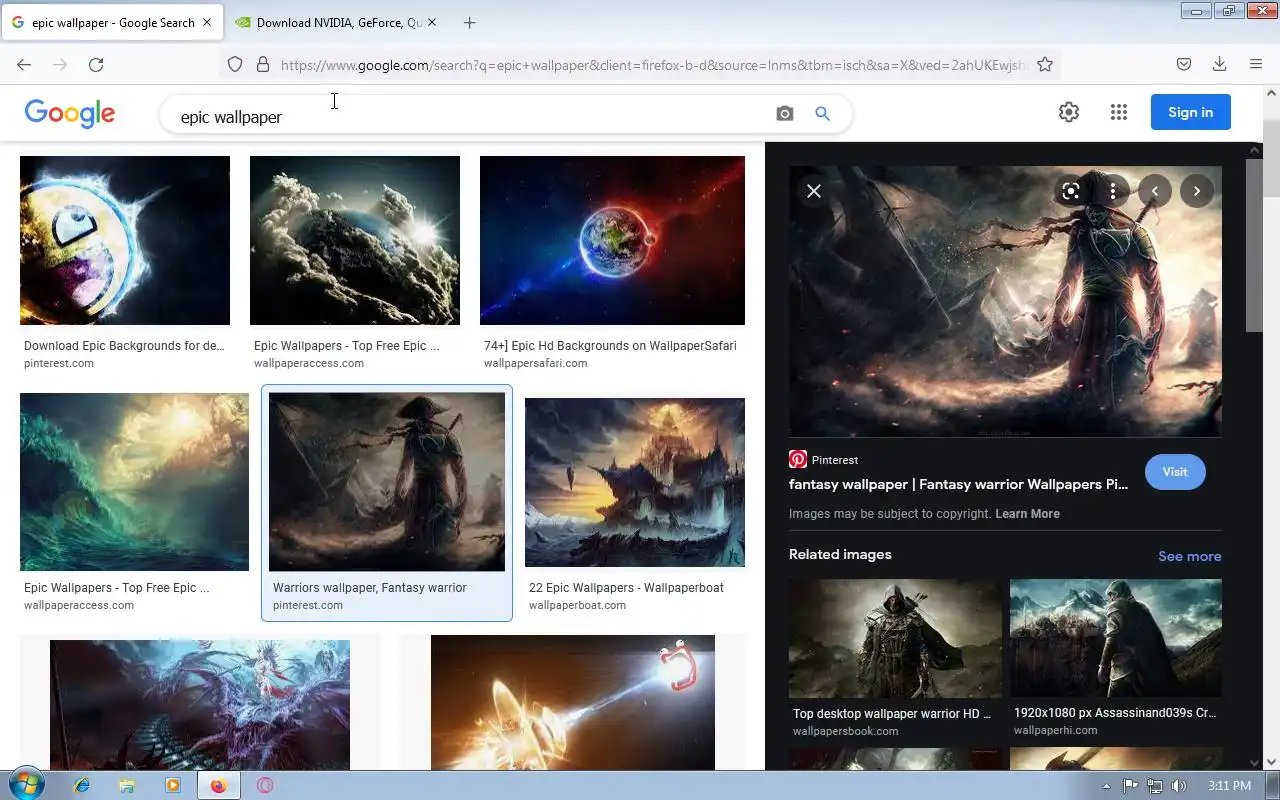Open the preview three-dot more options
Screen dimensions: 1280x800
click(x=1113, y=191)
